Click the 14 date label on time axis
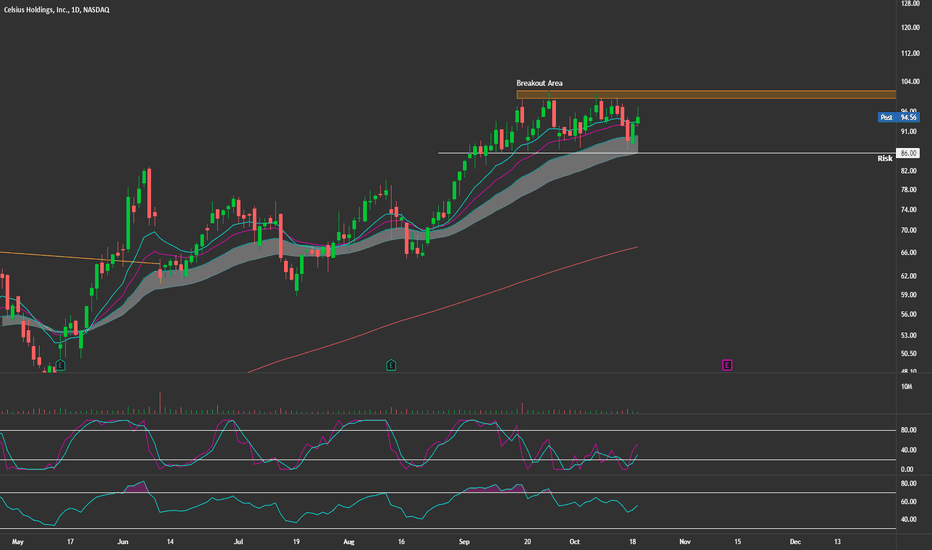 [170, 542]
